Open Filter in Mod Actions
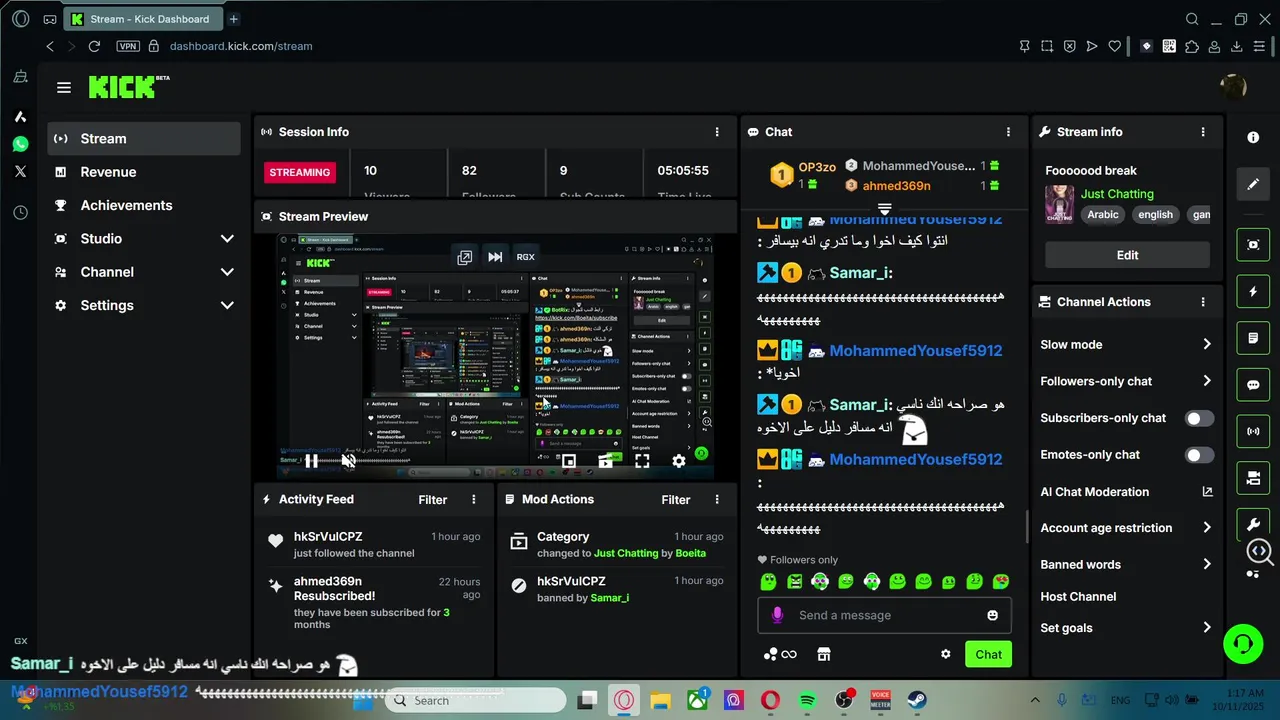Viewport: 1280px width, 720px height. pos(676,499)
